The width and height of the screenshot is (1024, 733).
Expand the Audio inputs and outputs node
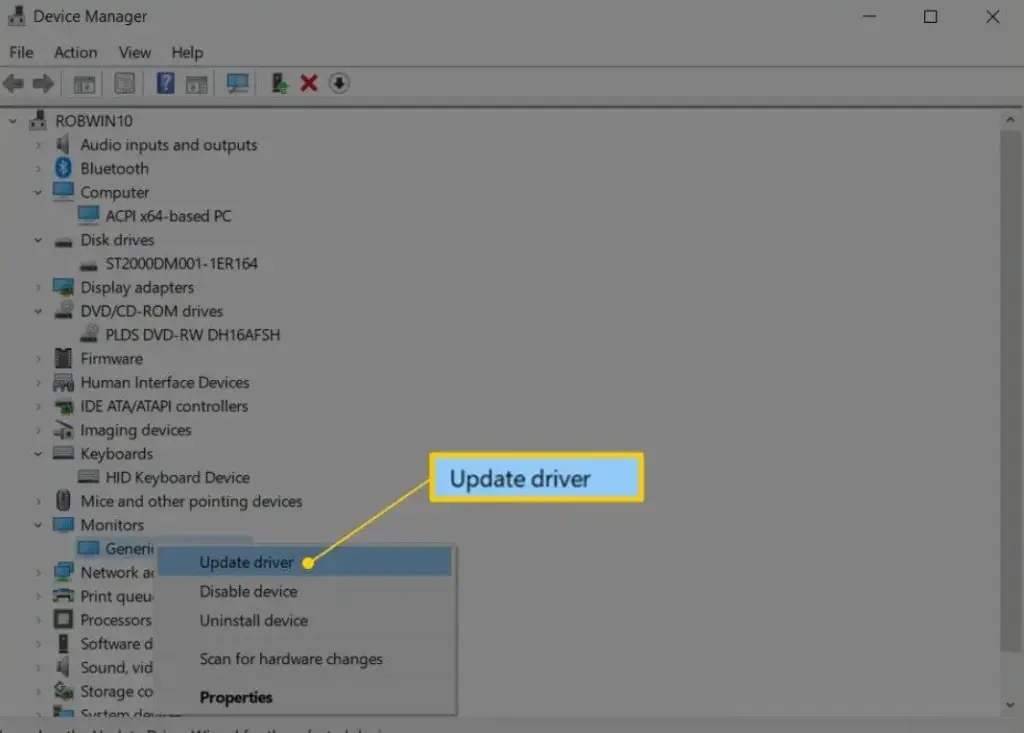coord(38,145)
